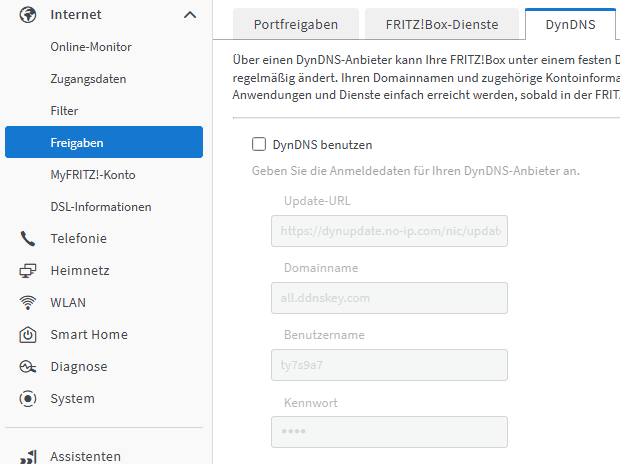This screenshot has width=620, height=464.
Task: Open Zugangsdaten in the sidebar
Action: [88, 79]
